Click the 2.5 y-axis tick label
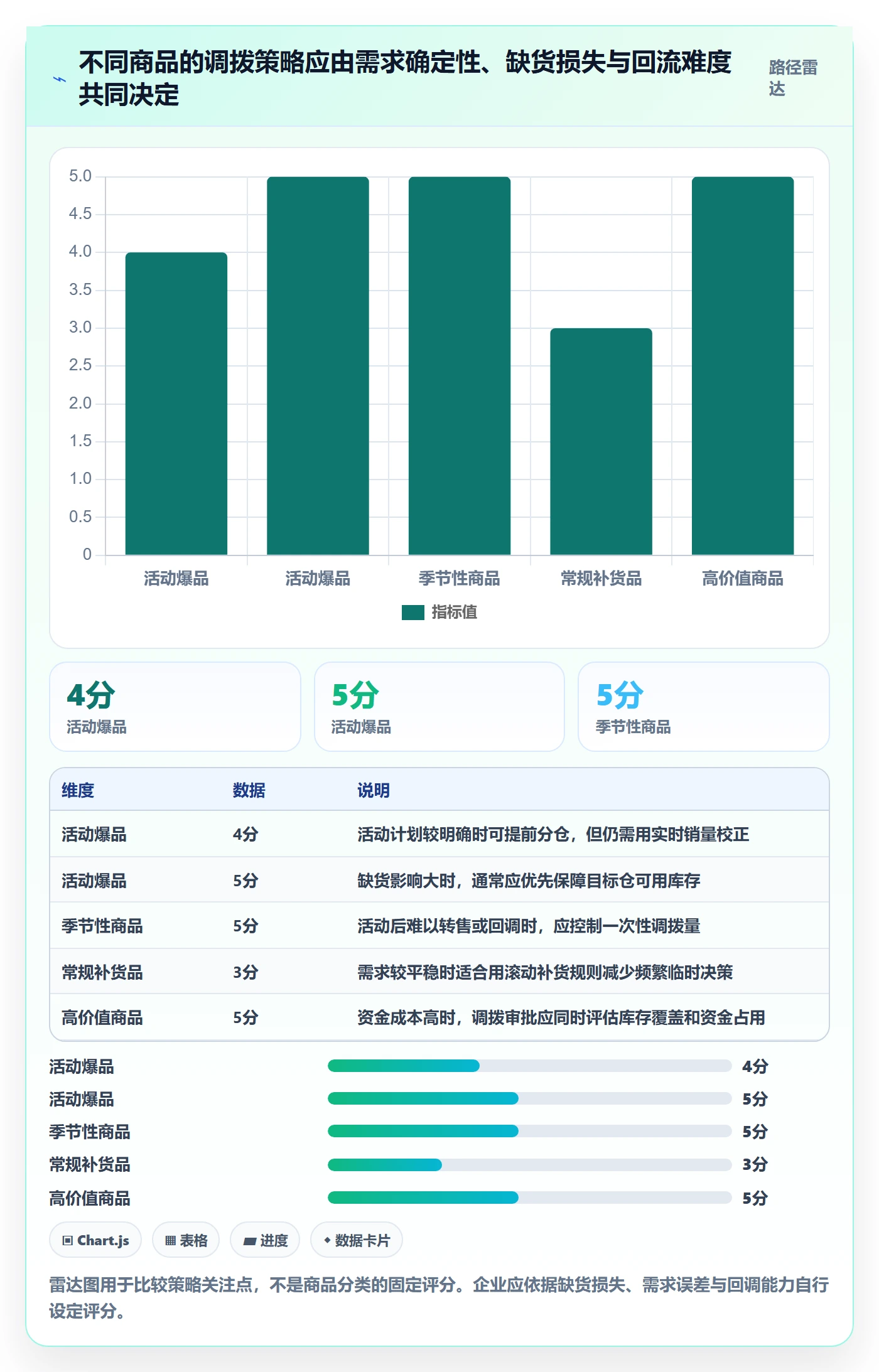Screen dimensions: 879x1372 pyautogui.click(x=80, y=365)
